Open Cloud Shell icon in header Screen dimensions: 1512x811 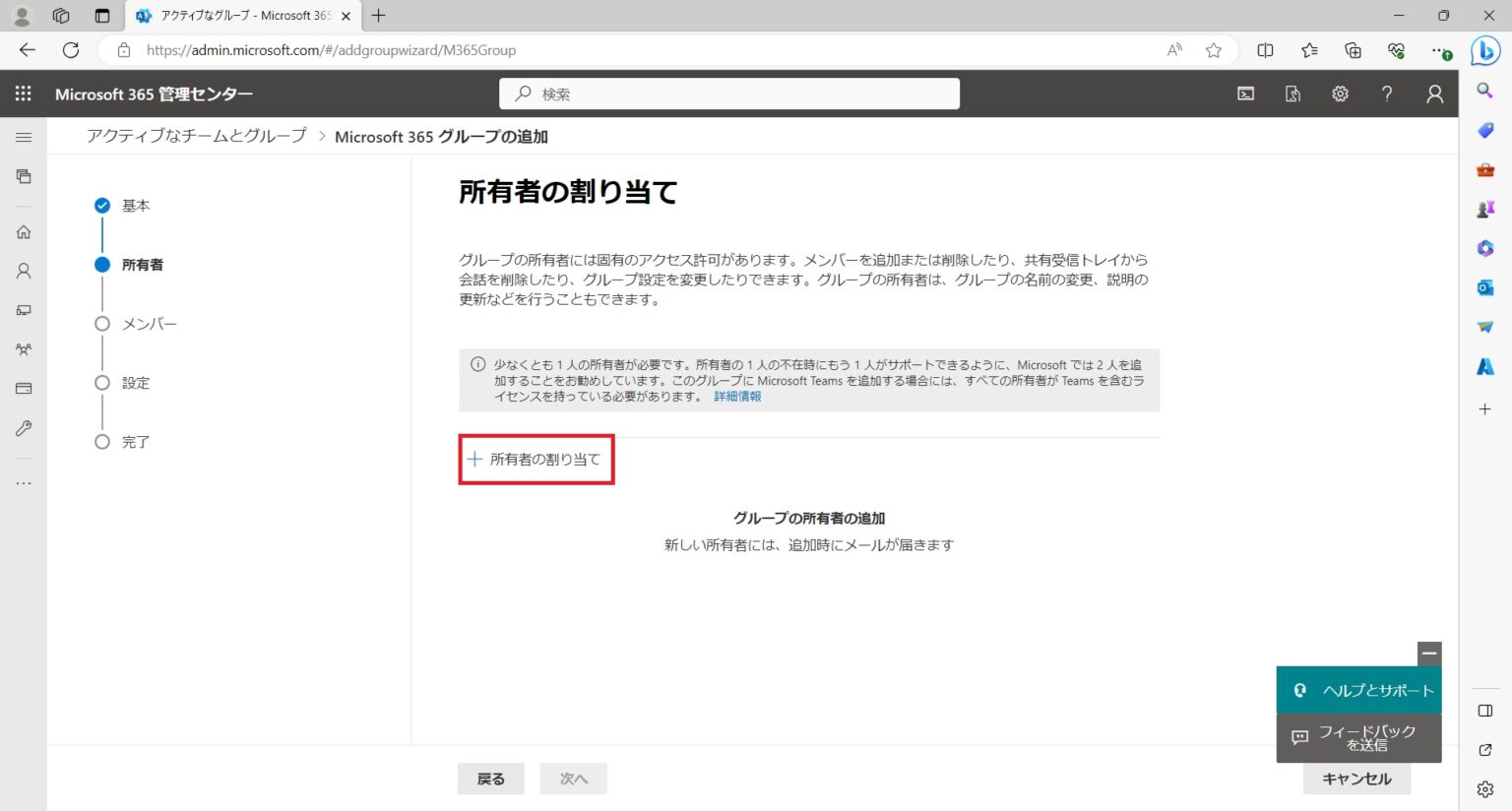pos(1245,94)
